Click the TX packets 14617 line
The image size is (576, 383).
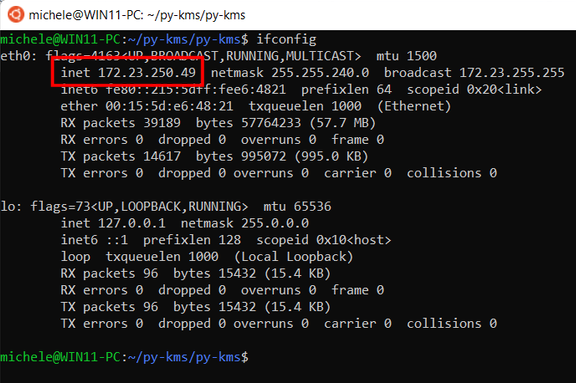[x=214, y=156]
